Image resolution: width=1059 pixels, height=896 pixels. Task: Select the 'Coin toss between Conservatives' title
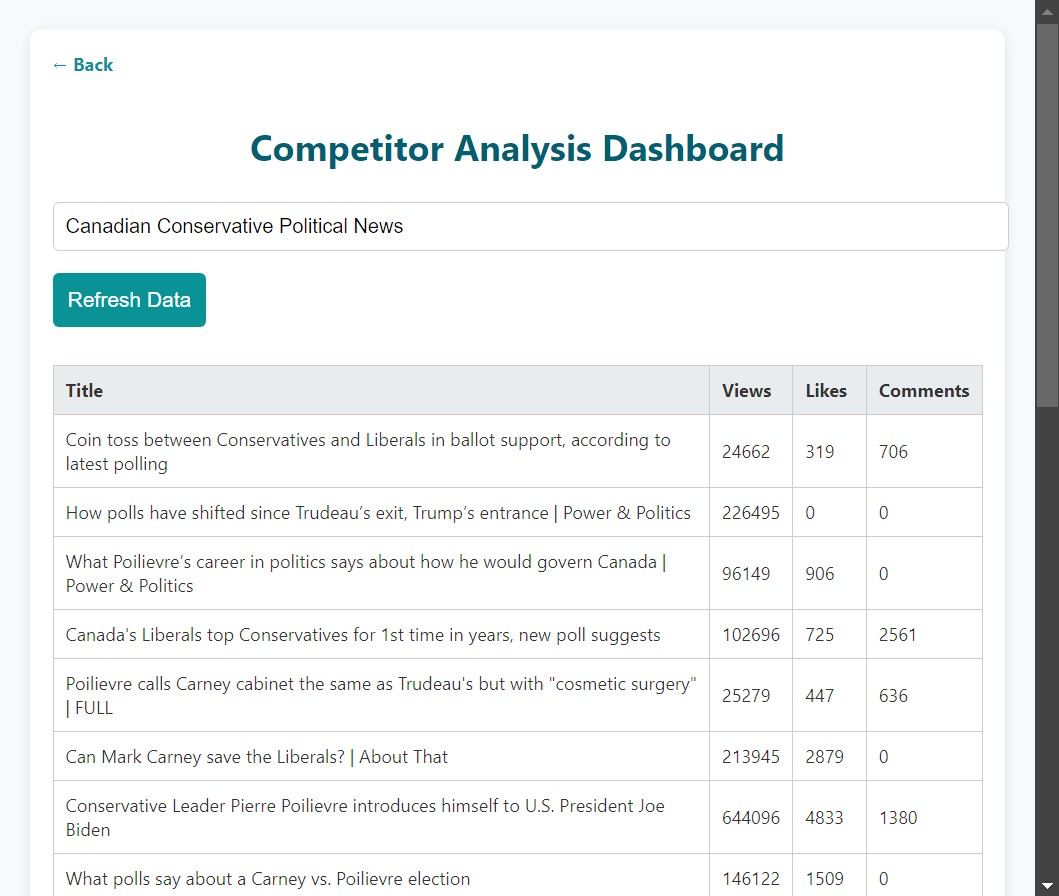click(x=368, y=452)
